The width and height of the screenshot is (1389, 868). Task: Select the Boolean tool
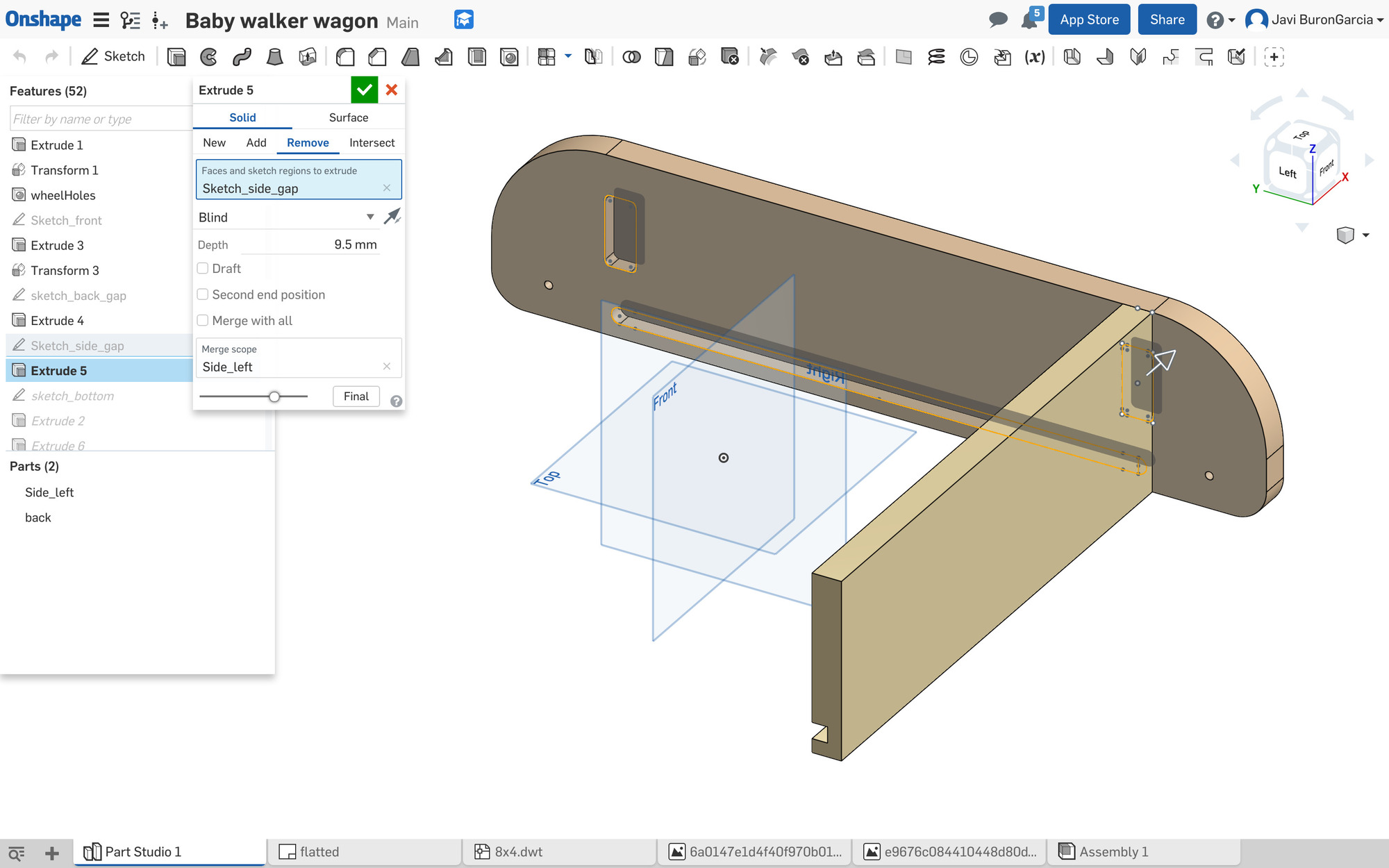tap(631, 57)
